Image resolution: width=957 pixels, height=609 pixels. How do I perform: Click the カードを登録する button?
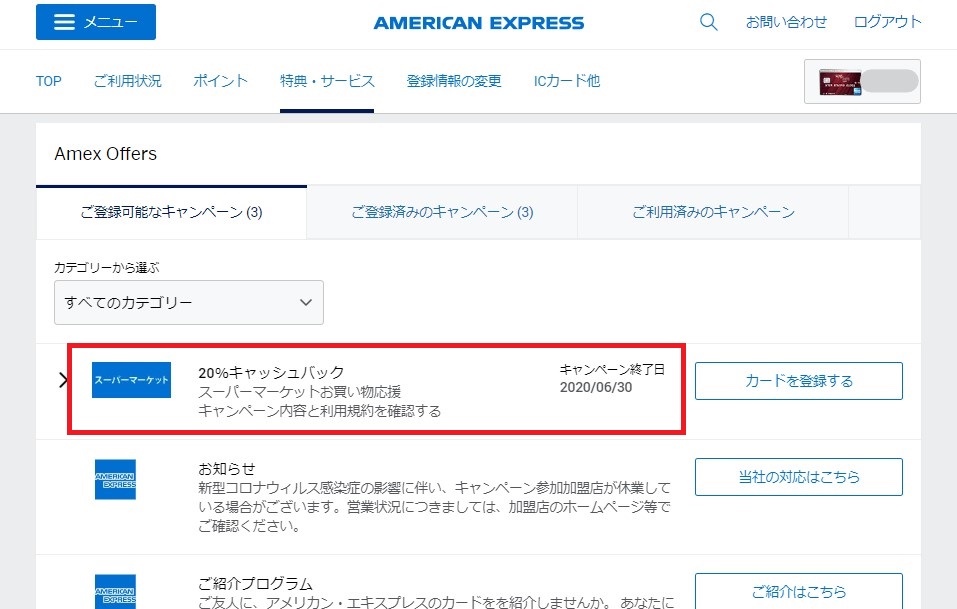coord(798,381)
